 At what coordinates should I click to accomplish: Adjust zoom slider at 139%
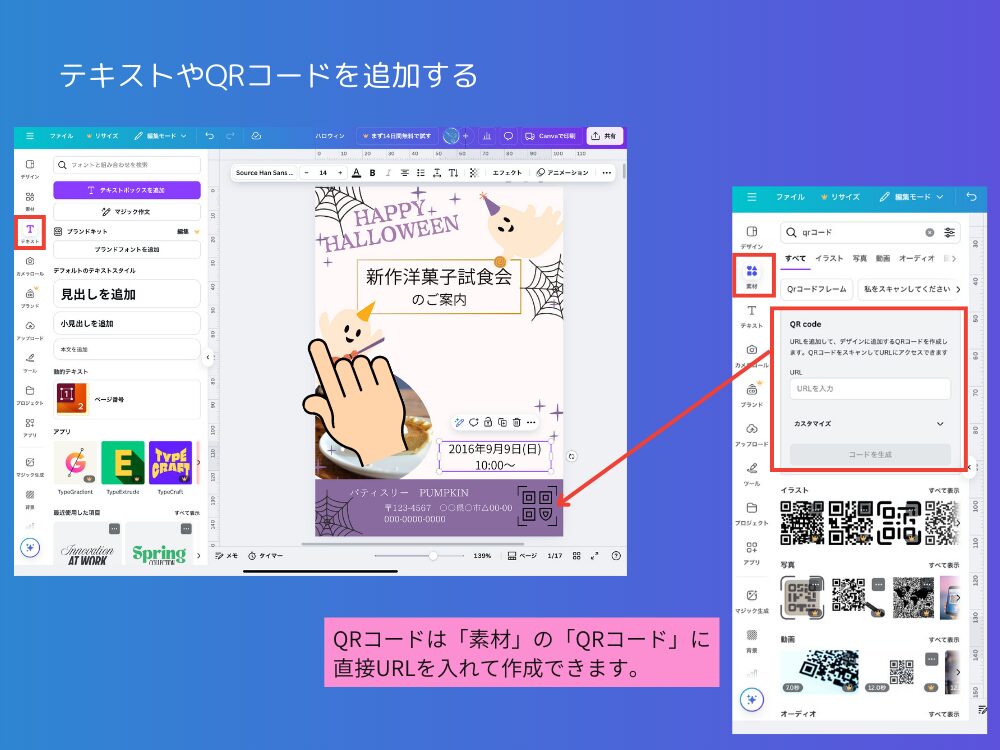(x=433, y=555)
